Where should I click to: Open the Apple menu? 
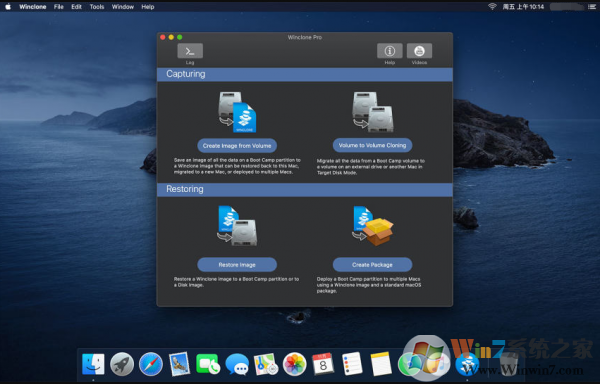tap(8, 7)
